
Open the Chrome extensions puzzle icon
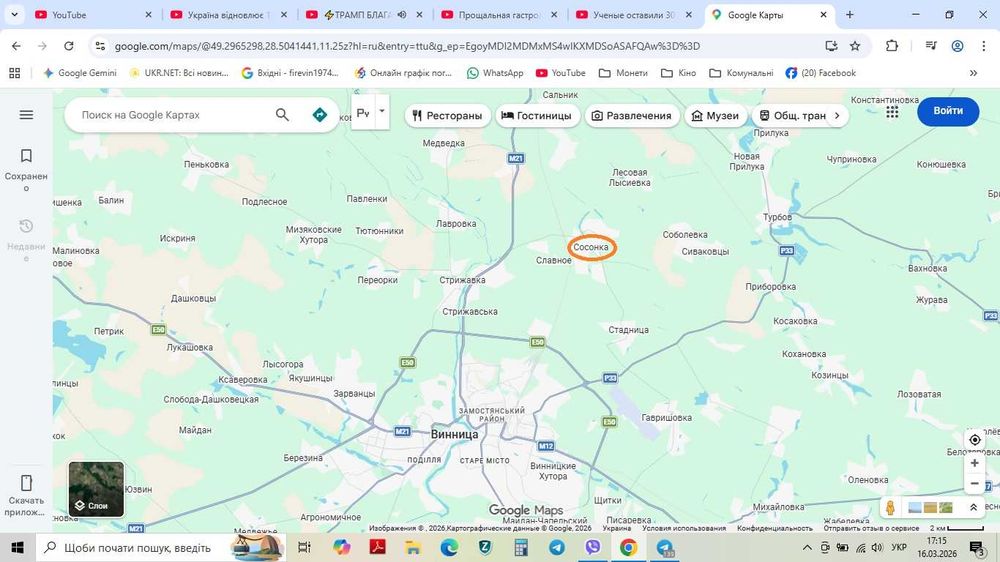892,46
